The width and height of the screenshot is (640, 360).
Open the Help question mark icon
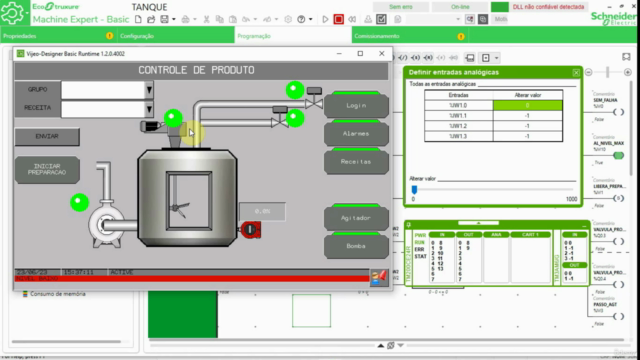[x=301, y=19]
